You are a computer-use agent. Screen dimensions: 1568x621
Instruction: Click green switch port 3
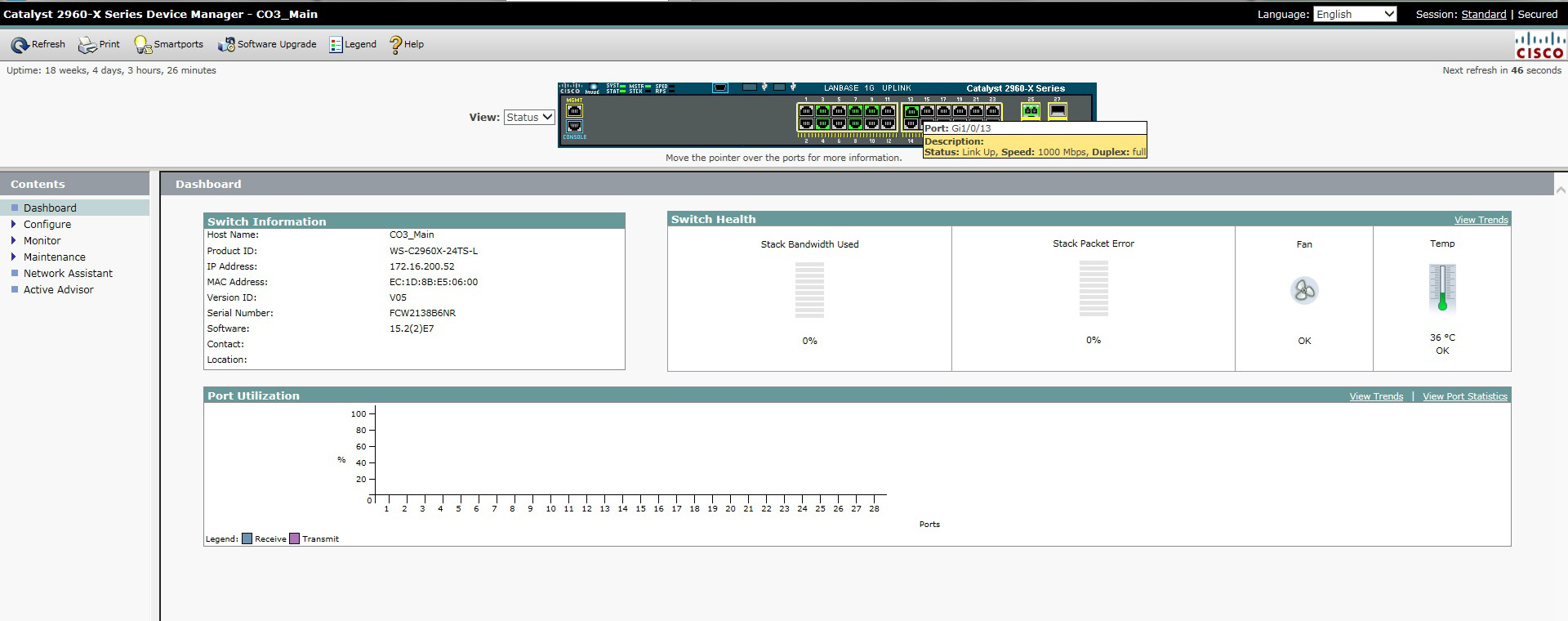[822, 111]
